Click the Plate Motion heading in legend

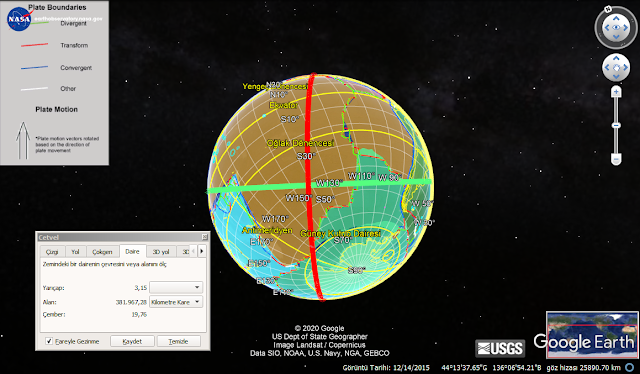[x=56, y=109]
